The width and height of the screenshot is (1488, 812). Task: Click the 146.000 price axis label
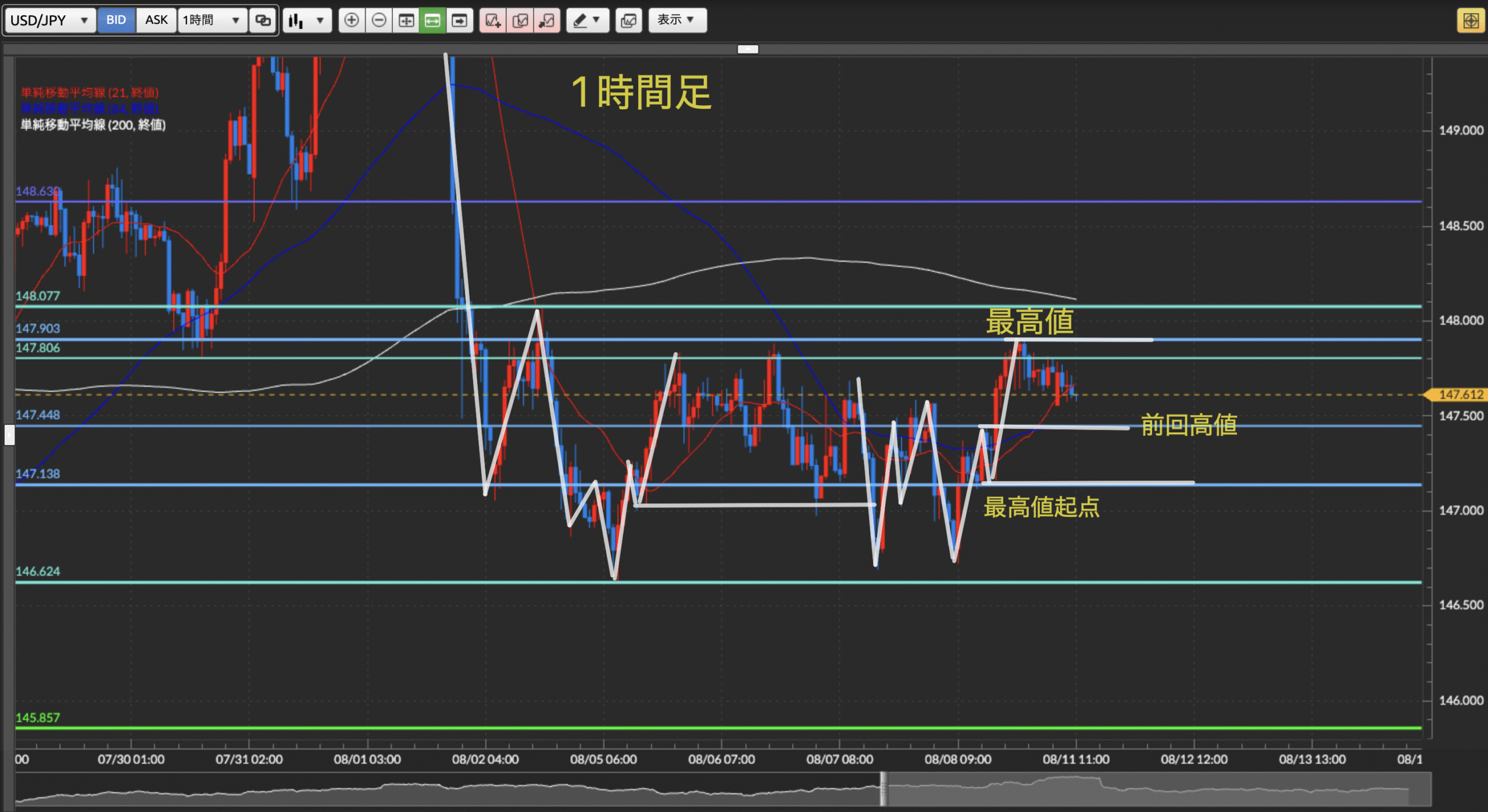1461,700
